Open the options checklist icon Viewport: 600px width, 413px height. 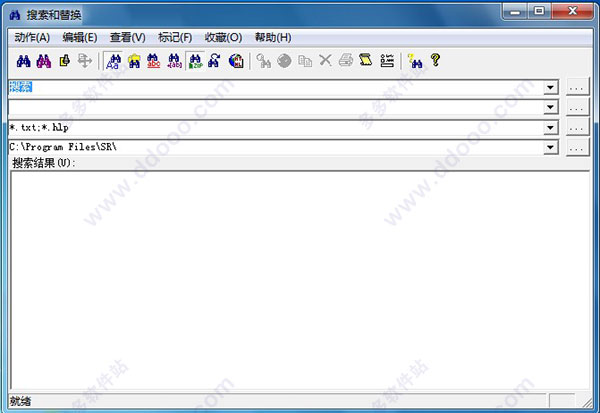(387, 61)
